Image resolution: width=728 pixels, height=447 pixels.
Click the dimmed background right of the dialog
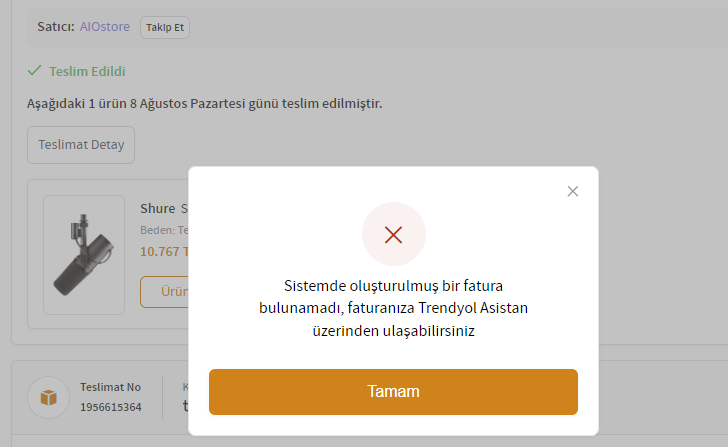point(660,250)
